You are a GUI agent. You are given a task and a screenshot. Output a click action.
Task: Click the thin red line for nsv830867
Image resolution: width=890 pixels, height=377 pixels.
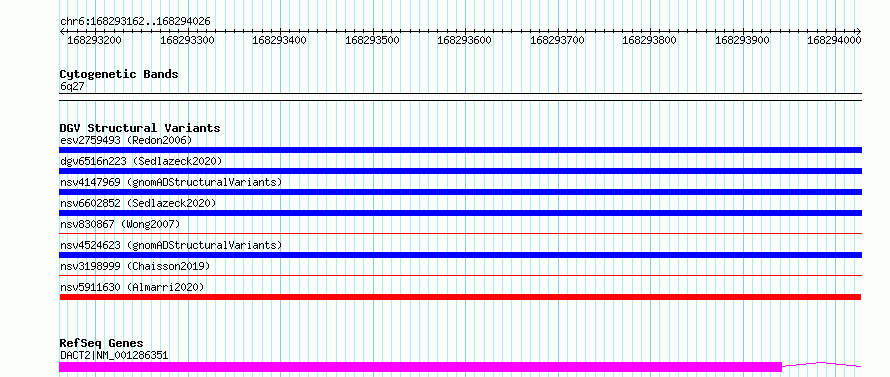tap(460, 233)
